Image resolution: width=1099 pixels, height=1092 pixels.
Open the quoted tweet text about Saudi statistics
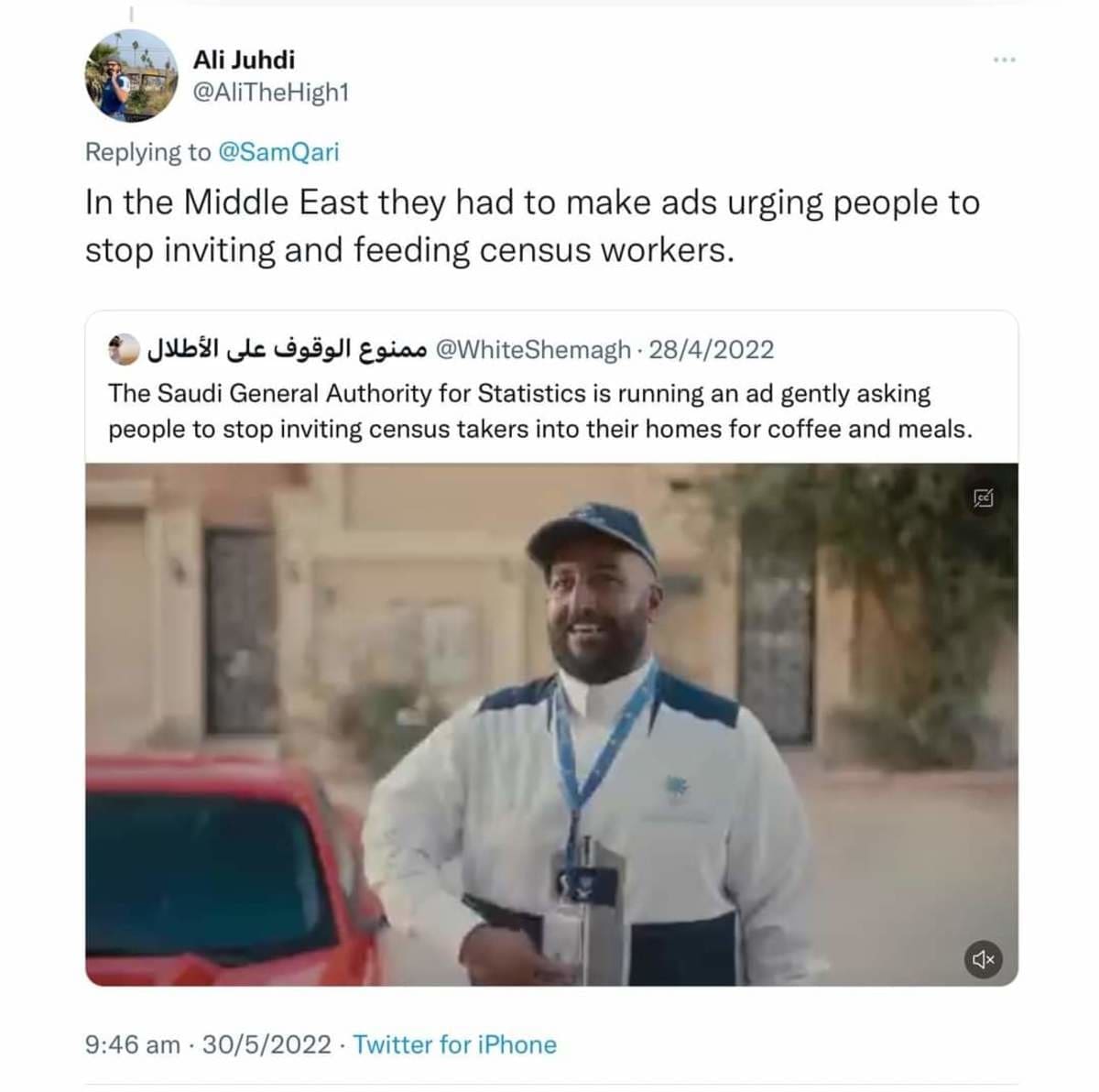[540, 411]
